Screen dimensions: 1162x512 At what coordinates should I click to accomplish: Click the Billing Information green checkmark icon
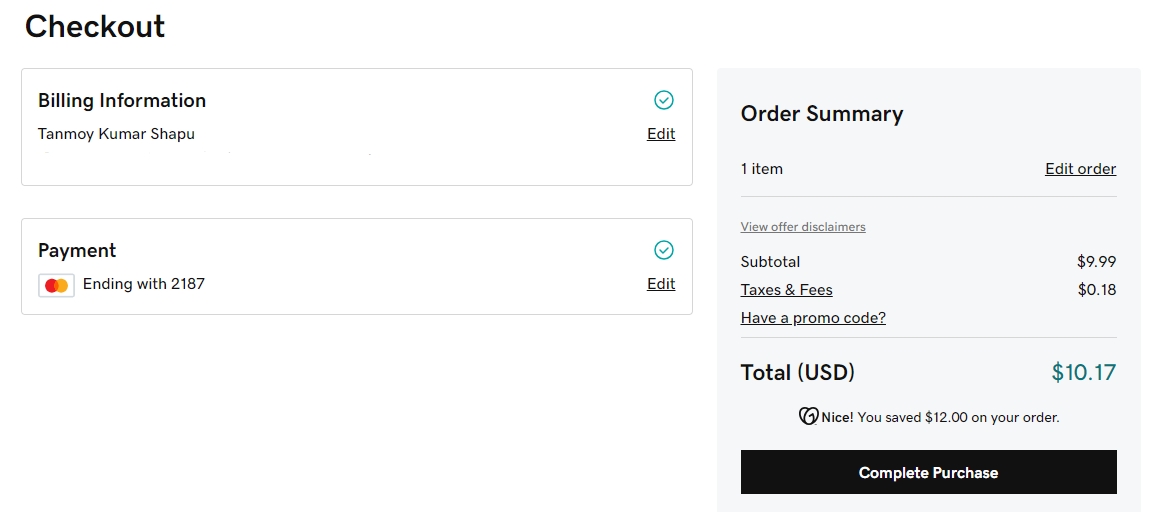pos(664,100)
